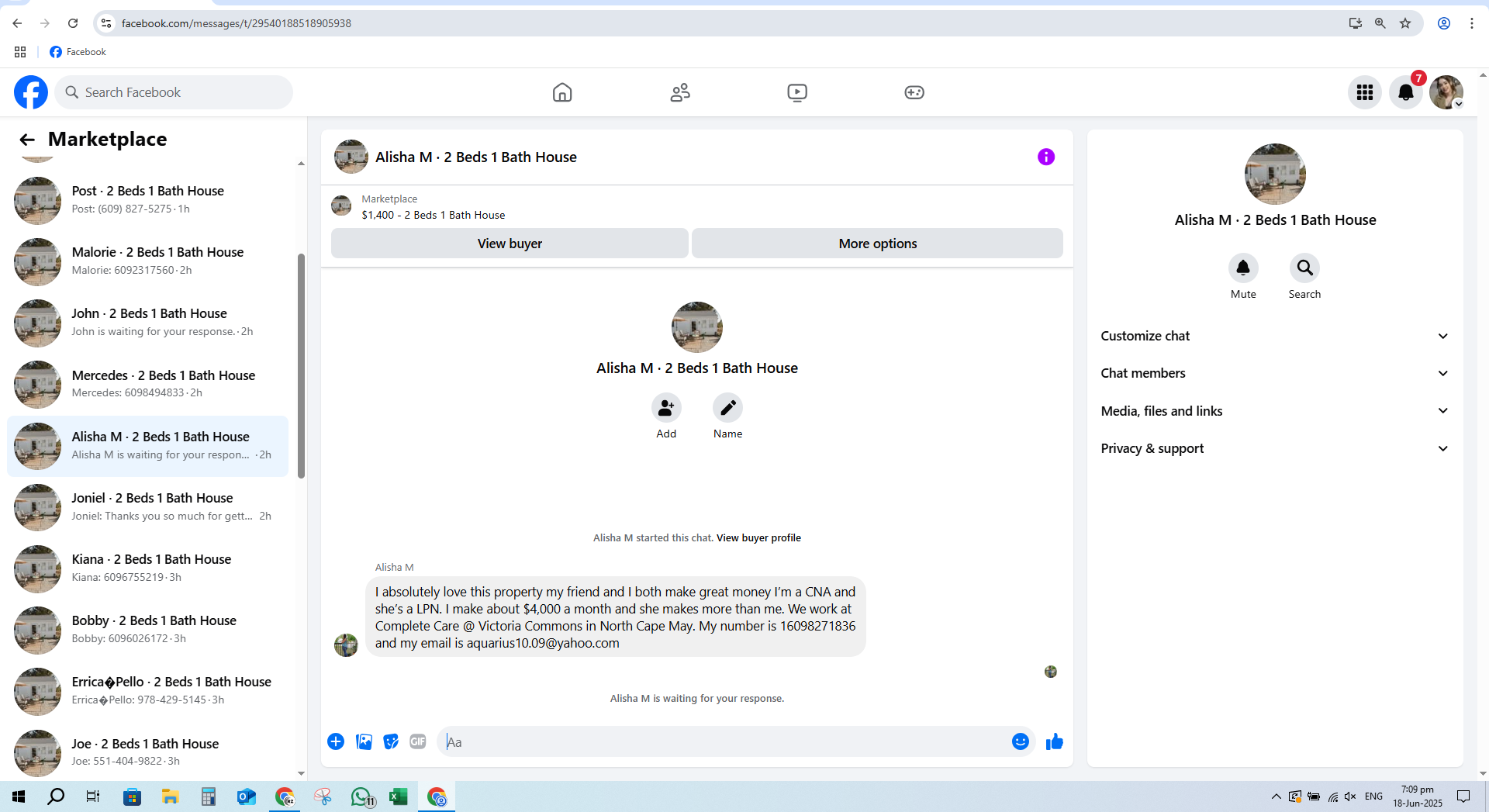Screen dimensions: 1489x812
Task: Open Post conversation with (609) 827-5275
Action: (x=147, y=200)
